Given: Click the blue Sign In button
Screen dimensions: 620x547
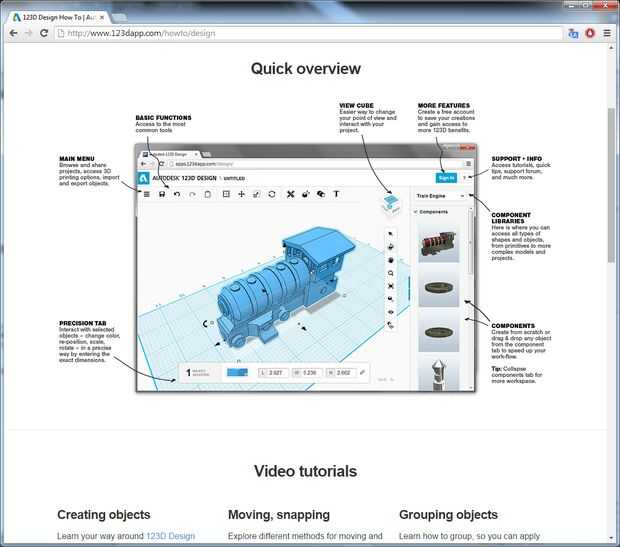Looking at the screenshot, I should [446, 178].
